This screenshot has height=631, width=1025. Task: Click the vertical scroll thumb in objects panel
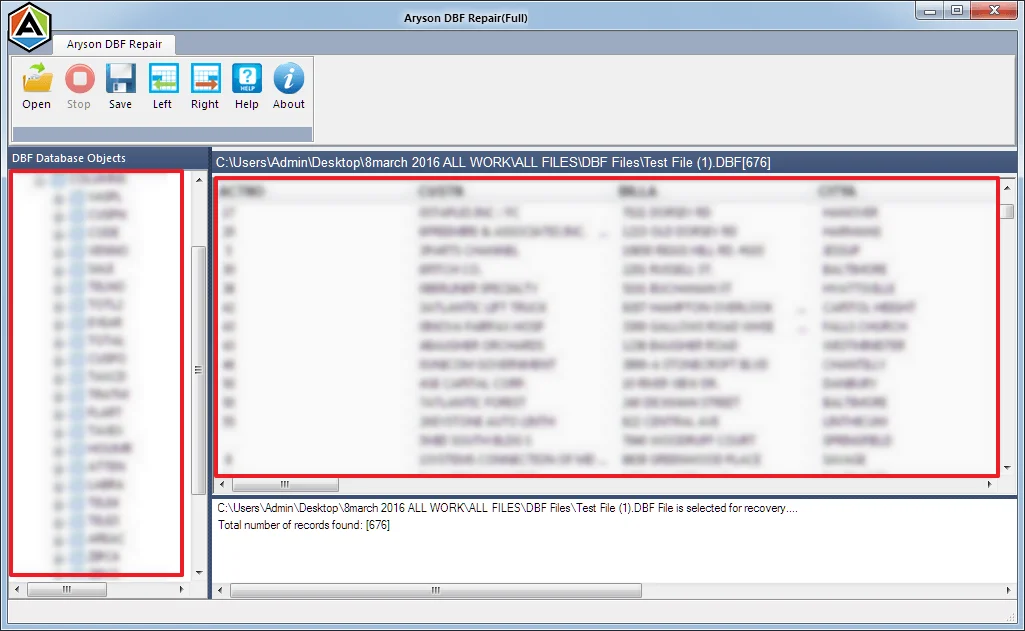(199, 370)
